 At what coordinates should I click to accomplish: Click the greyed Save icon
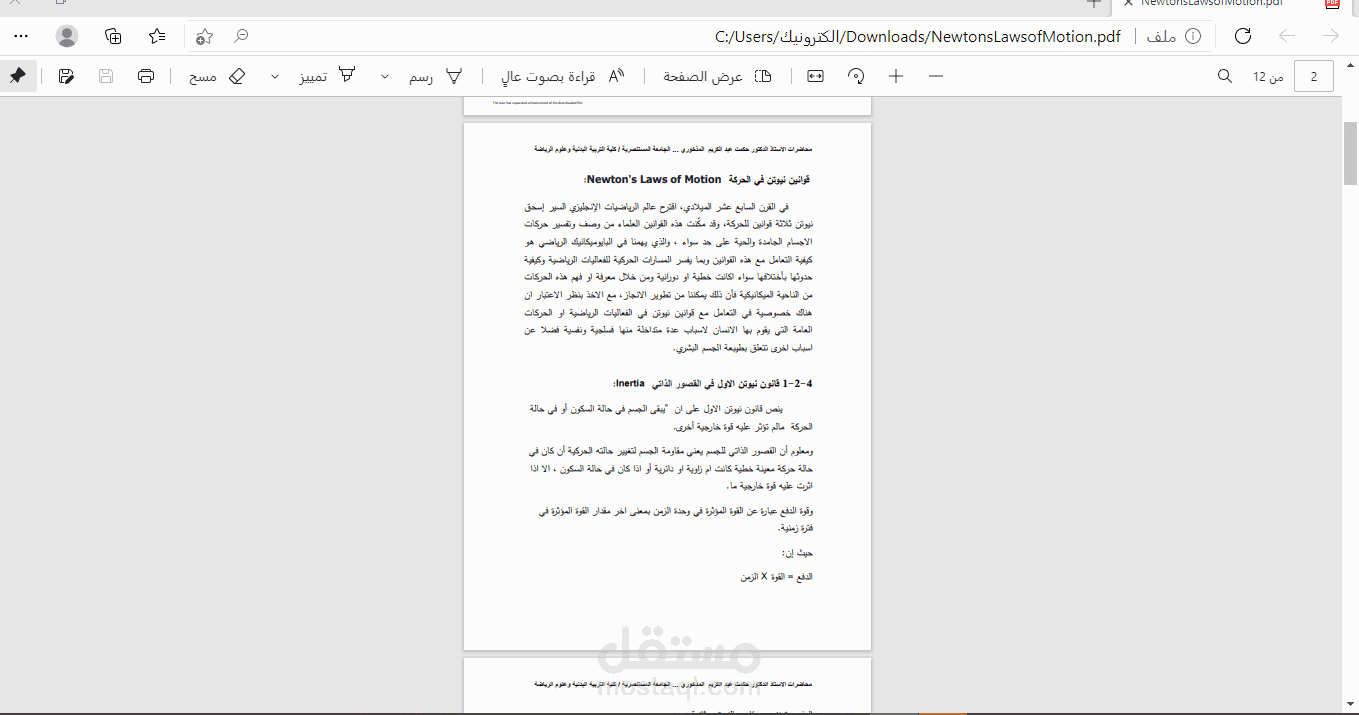[x=106, y=76]
